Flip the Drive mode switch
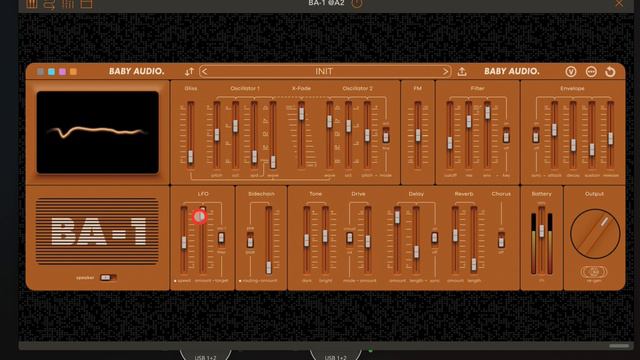The width and height of the screenshot is (640, 360). 349,238
